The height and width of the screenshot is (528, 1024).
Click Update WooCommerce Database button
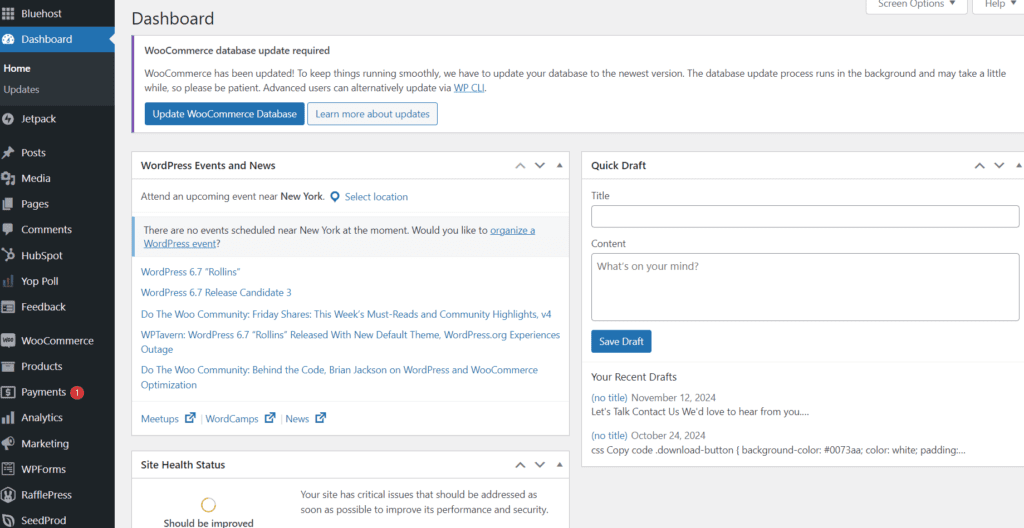pos(225,114)
